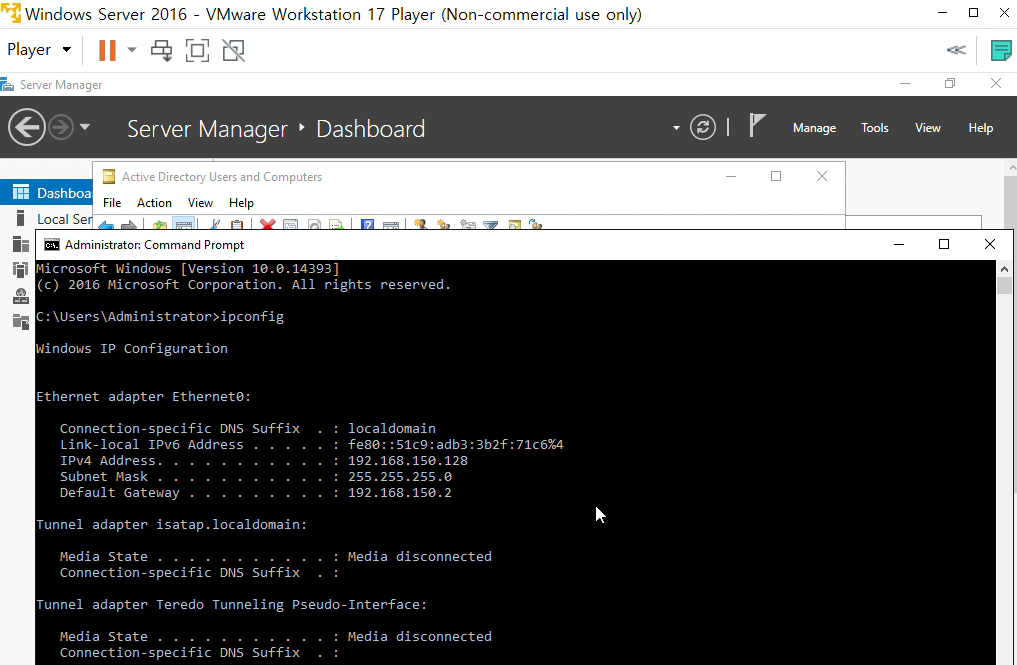This screenshot has width=1017, height=665.
Task: Select Local Server in the sidebar
Action: [x=52, y=219]
